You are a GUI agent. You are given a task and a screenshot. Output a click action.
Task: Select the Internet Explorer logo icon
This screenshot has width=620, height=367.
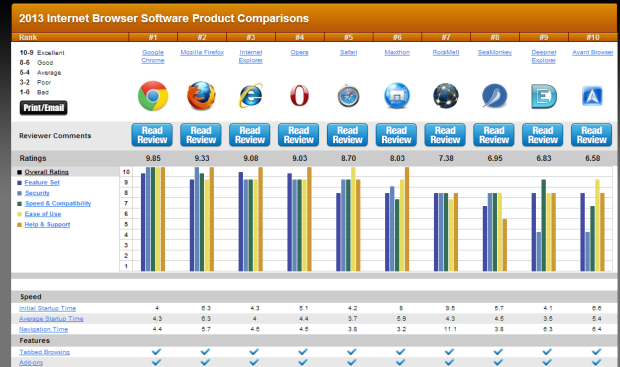tap(251, 96)
